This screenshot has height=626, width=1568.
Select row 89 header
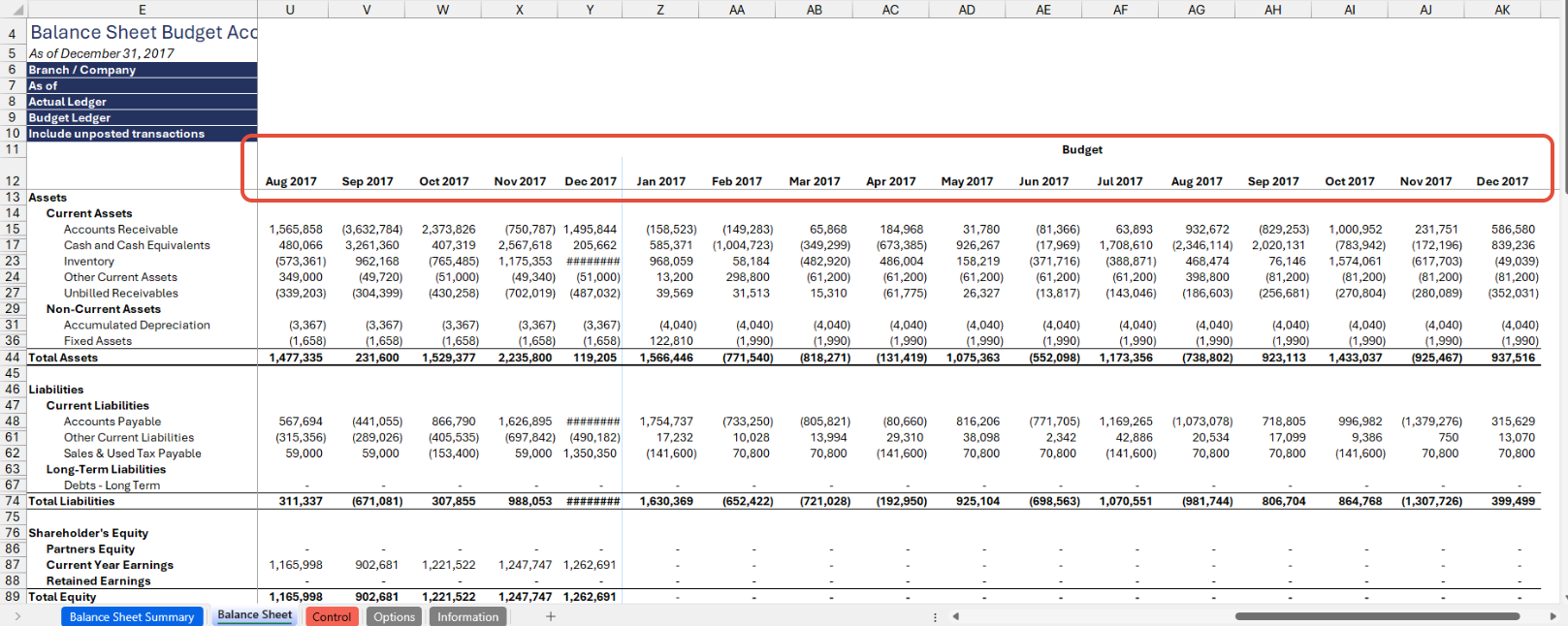point(13,597)
